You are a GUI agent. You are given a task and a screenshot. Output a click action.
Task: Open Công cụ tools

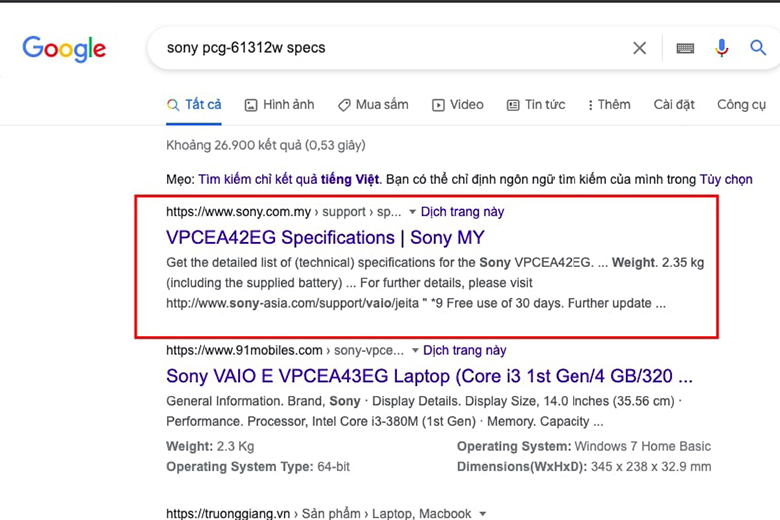coord(741,104)
